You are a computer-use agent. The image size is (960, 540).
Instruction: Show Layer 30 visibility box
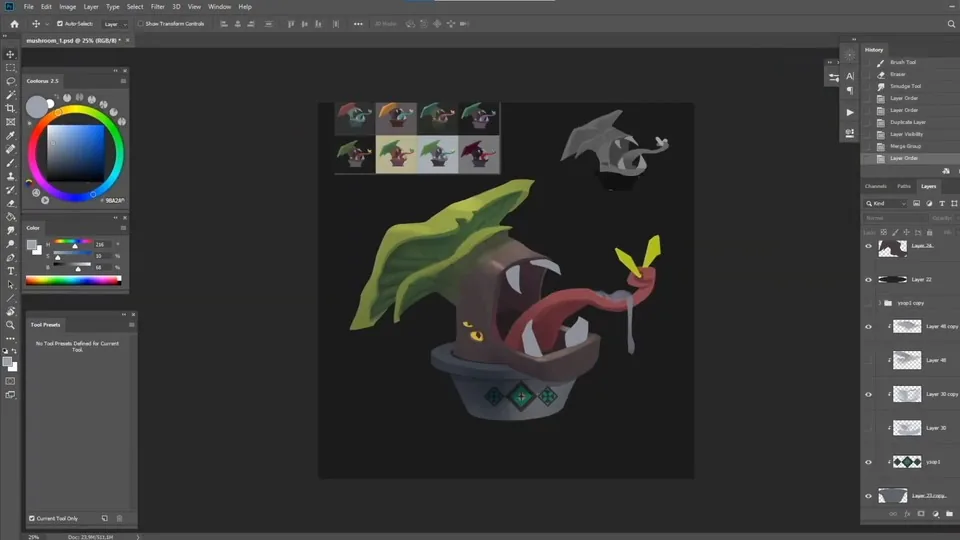pos(868,428)
